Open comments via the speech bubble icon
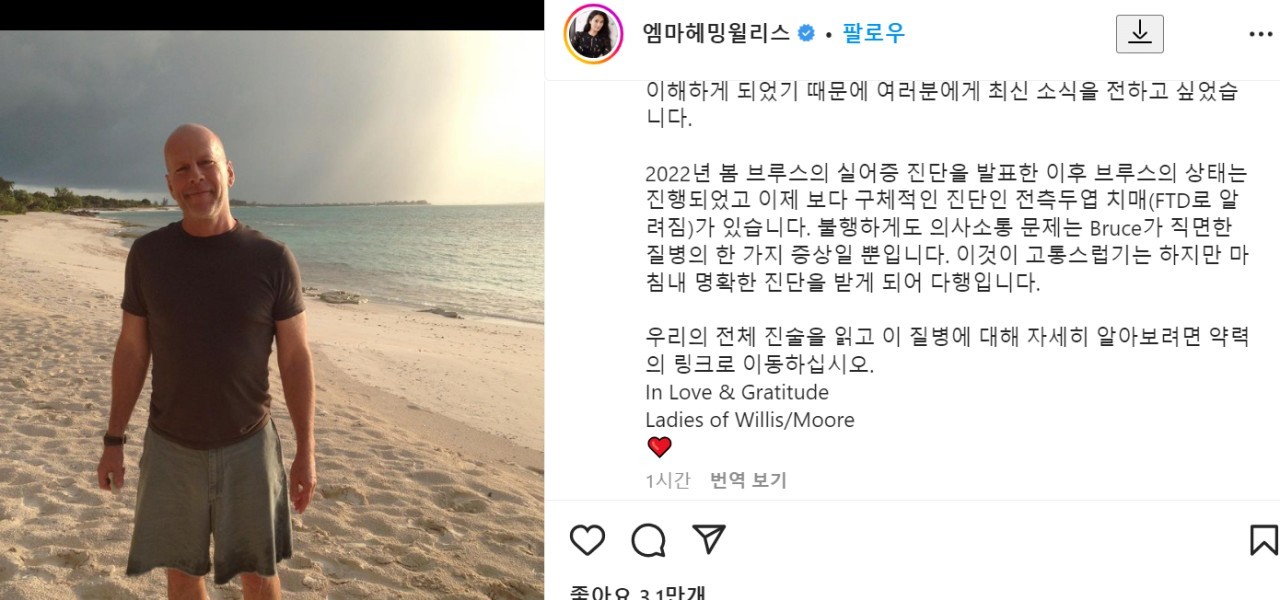Image resolution: width=1280 pixels, height=600 pixels. click(x=648, y=540)
